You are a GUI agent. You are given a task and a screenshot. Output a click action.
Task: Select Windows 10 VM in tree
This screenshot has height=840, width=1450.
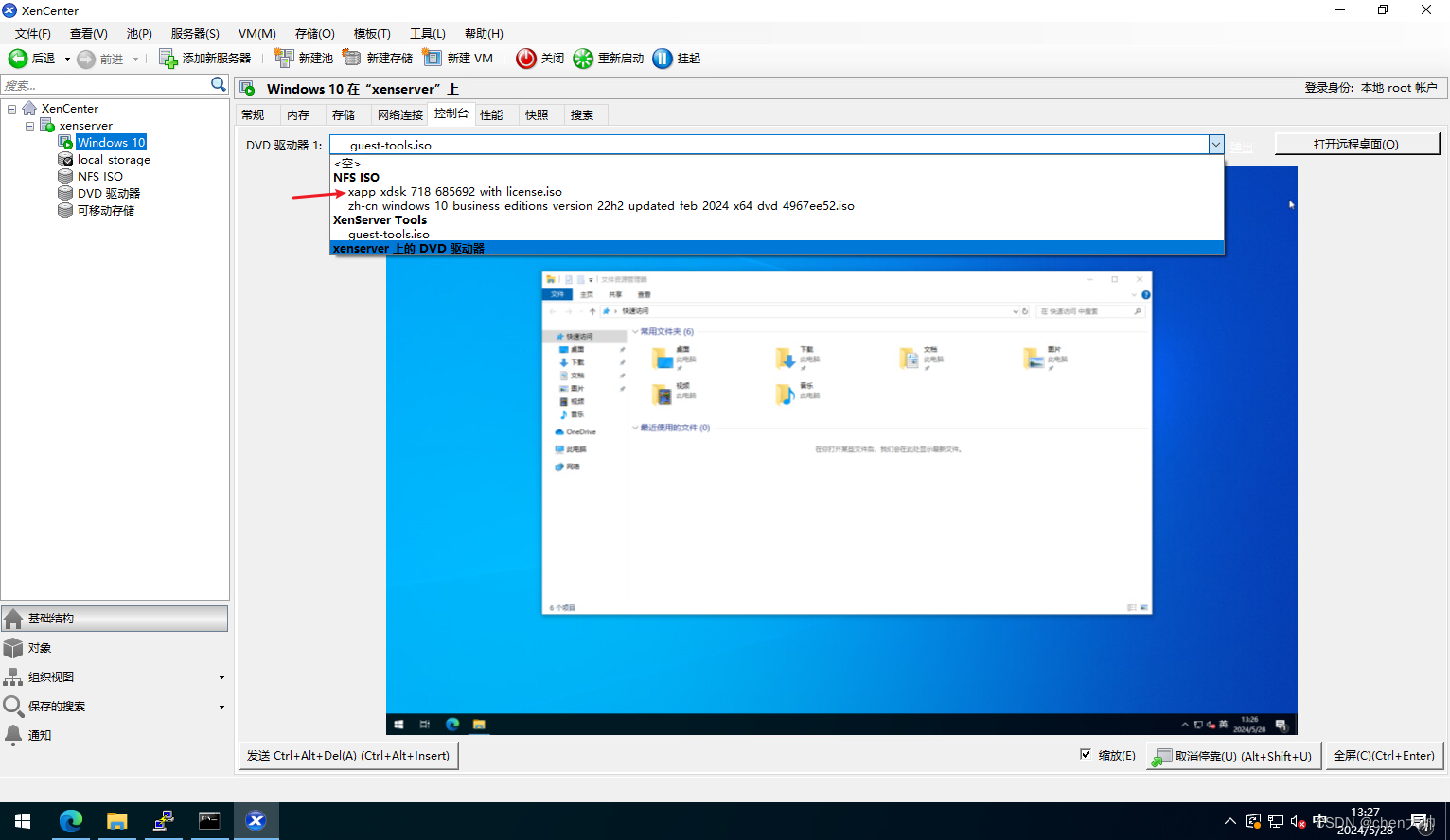[x=111, y=143]
